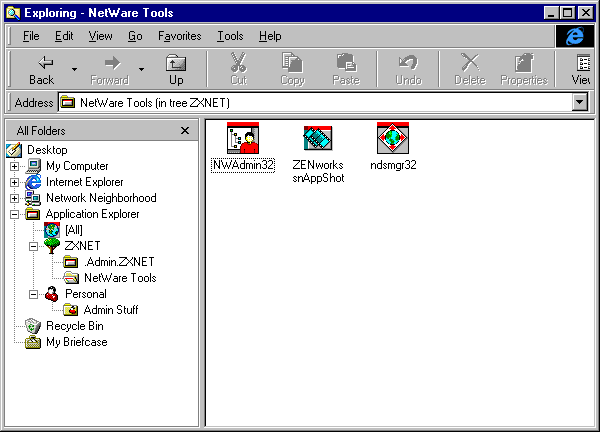Open the File menu
The width and height of the screenshot is (600, 432).
tap(31, 36)
